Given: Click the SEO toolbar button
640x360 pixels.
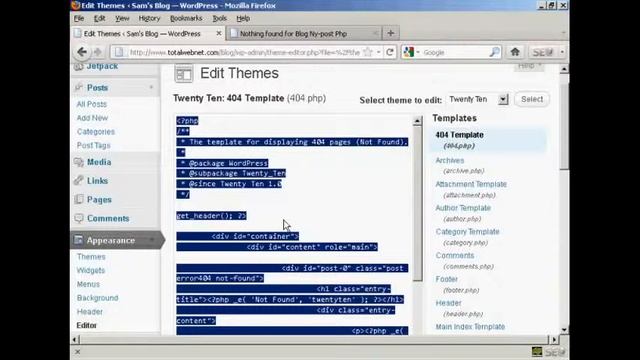Looking at the screenshot, I should (543, 52).
